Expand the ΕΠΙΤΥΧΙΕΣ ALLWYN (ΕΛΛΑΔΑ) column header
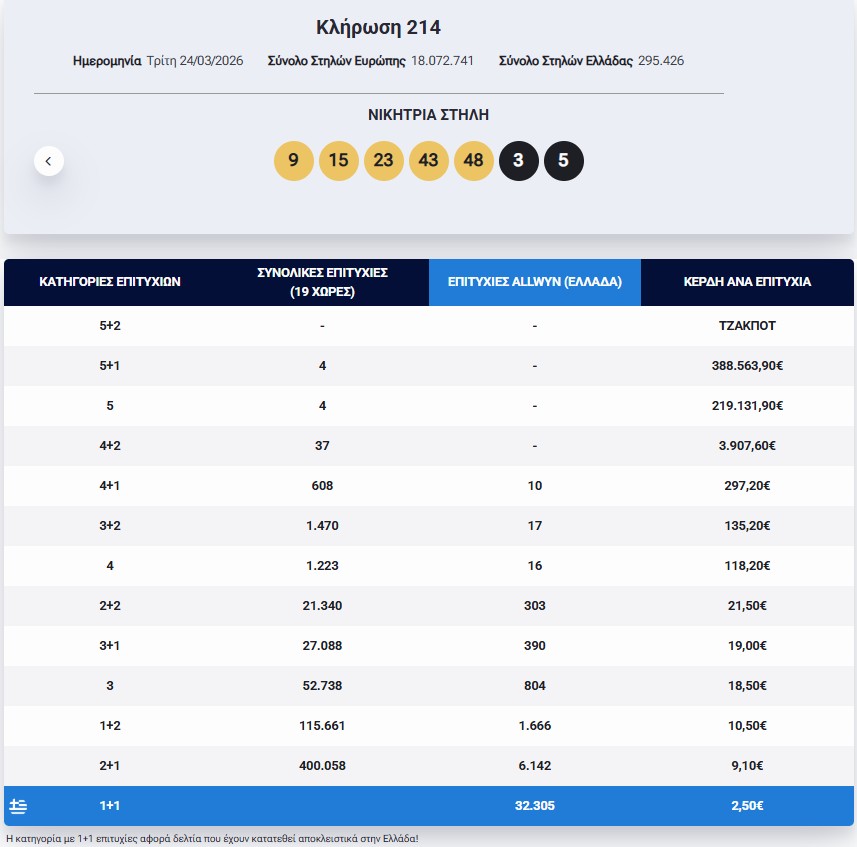Screen dimensions: 857x847 tap(535, 282)
